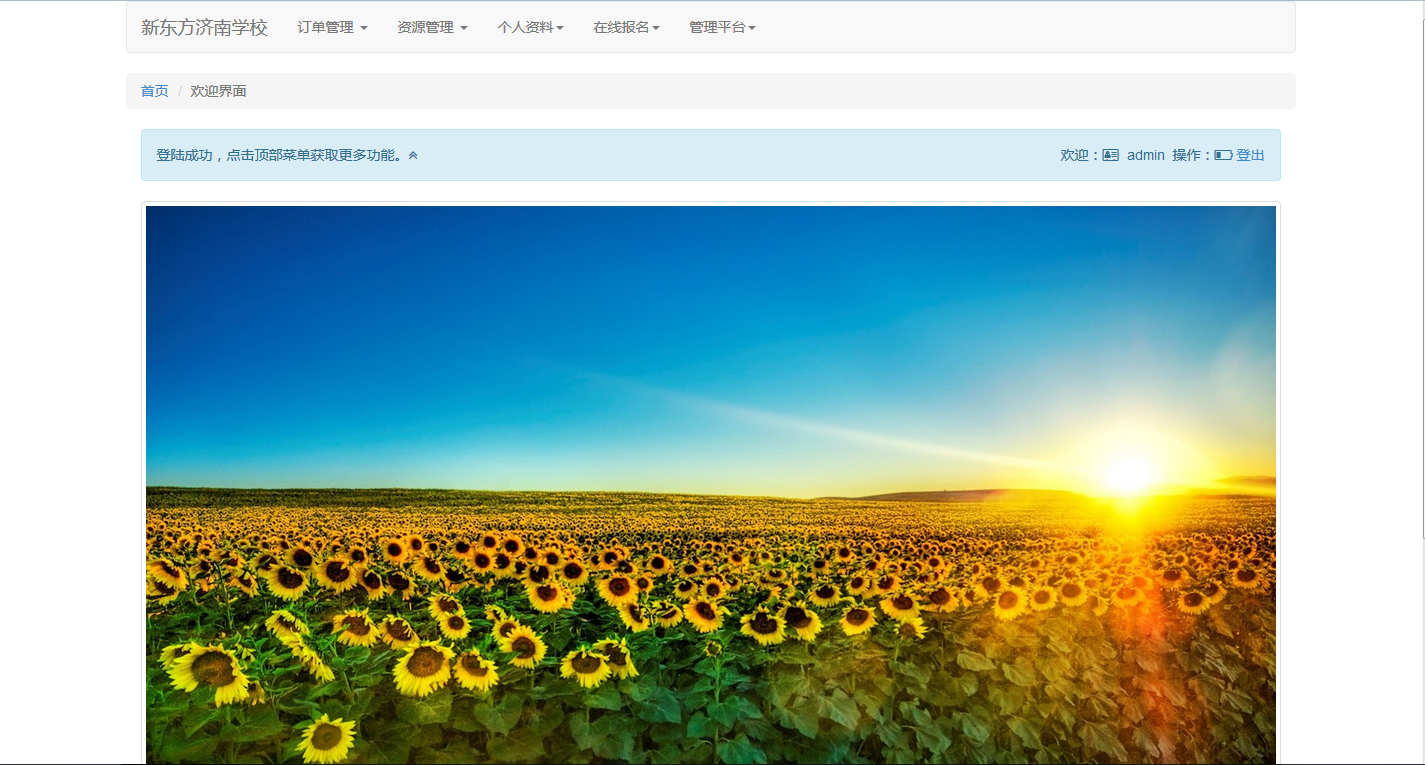Click the double chevron up icon
Viewport: 1425px width, 765px height.
413,156
